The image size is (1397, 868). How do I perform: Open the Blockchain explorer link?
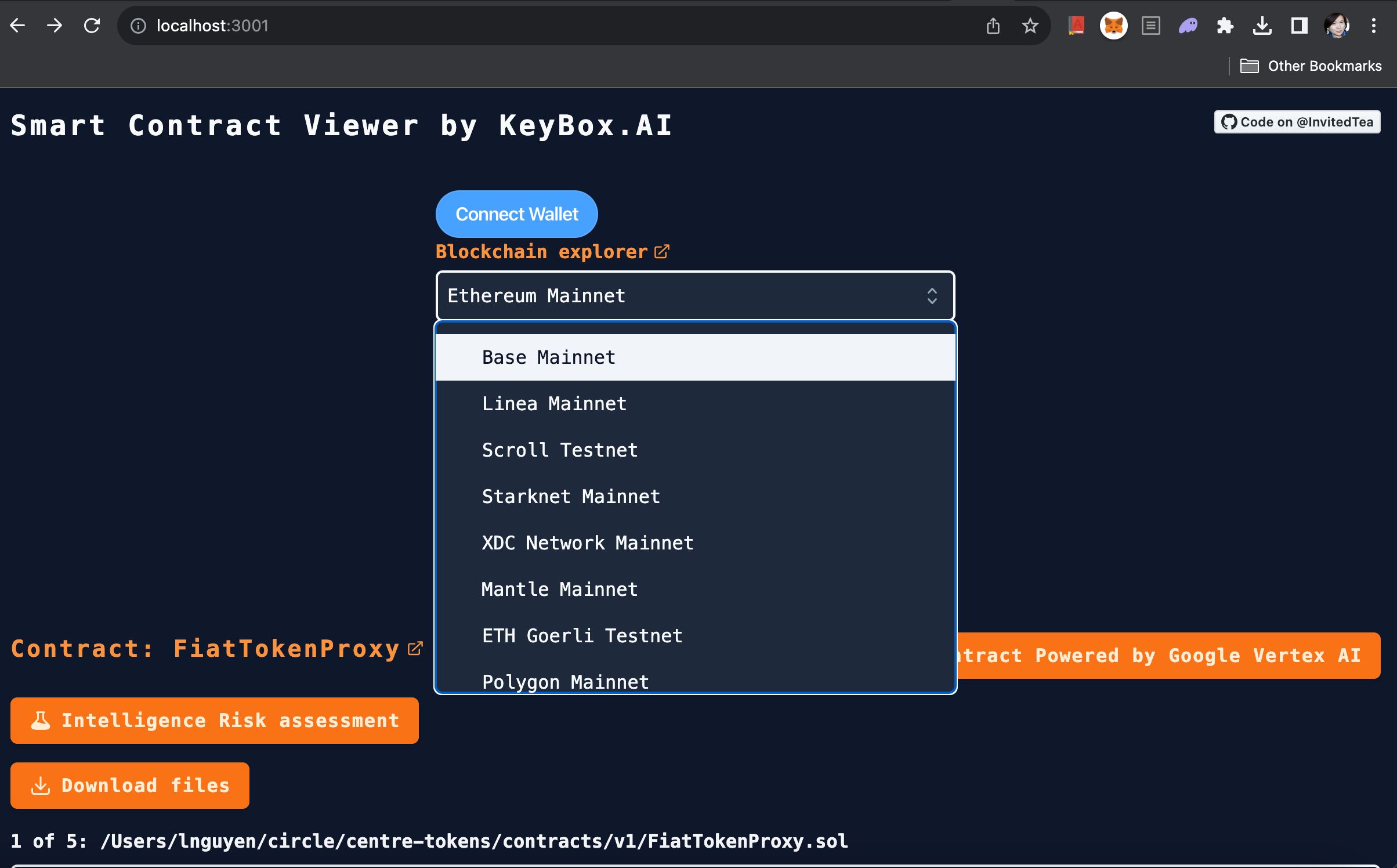click(x=552, y=252)
